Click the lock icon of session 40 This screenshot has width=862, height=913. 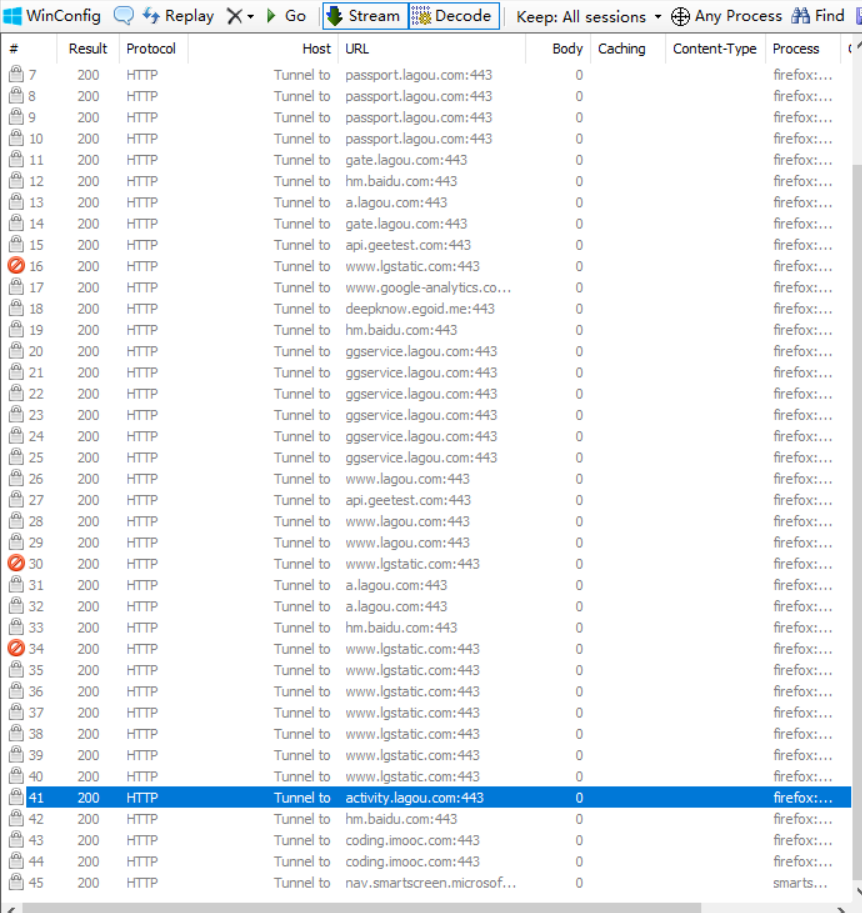[x=16, y=776]
